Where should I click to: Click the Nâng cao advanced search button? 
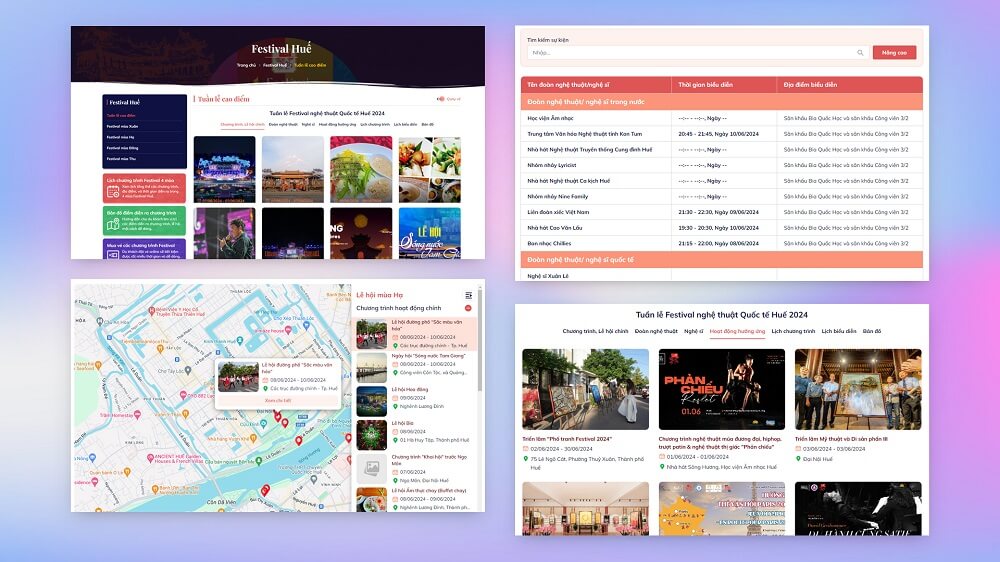893,53
